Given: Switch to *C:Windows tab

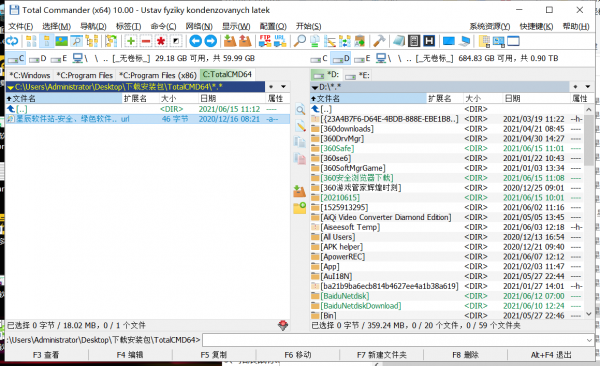Looking at the screenshot, I should (x=30, y=75).
